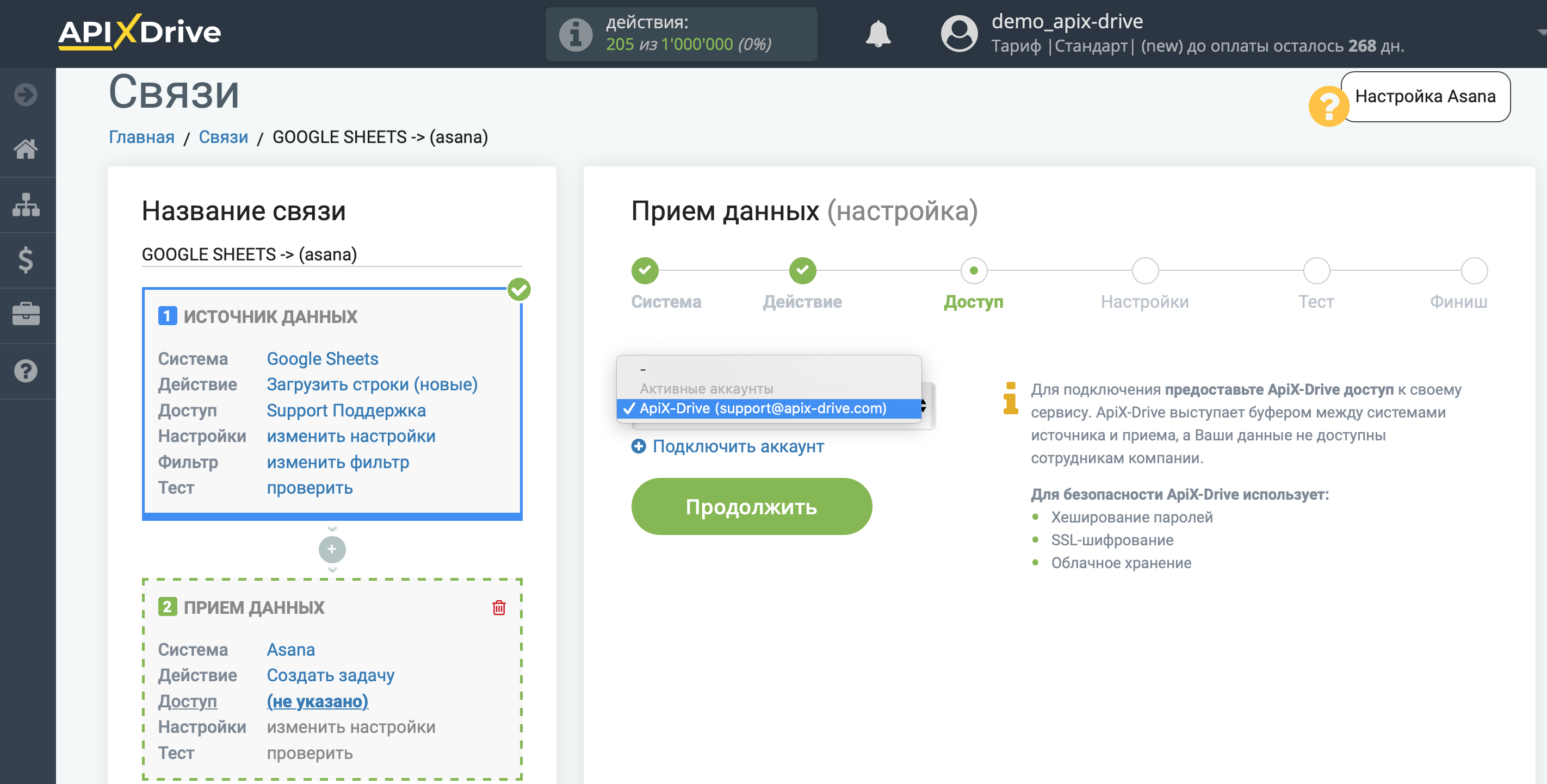Go to Связи breadcrumb

[x=224, y=137]
